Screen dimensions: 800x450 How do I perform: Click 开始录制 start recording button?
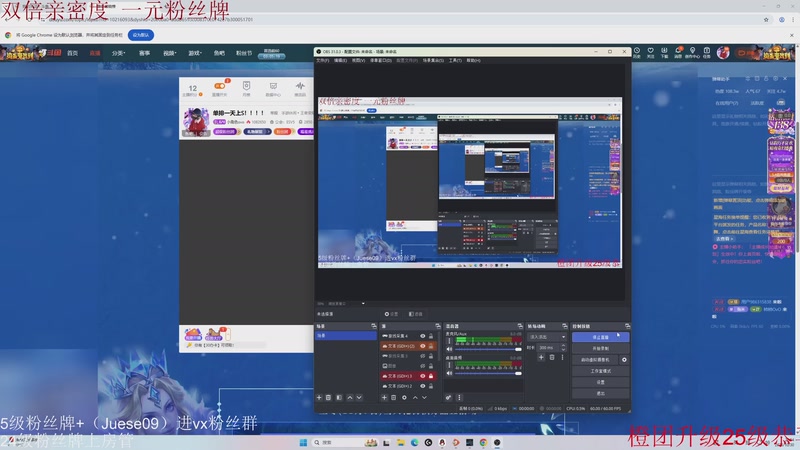pos(601,348)
